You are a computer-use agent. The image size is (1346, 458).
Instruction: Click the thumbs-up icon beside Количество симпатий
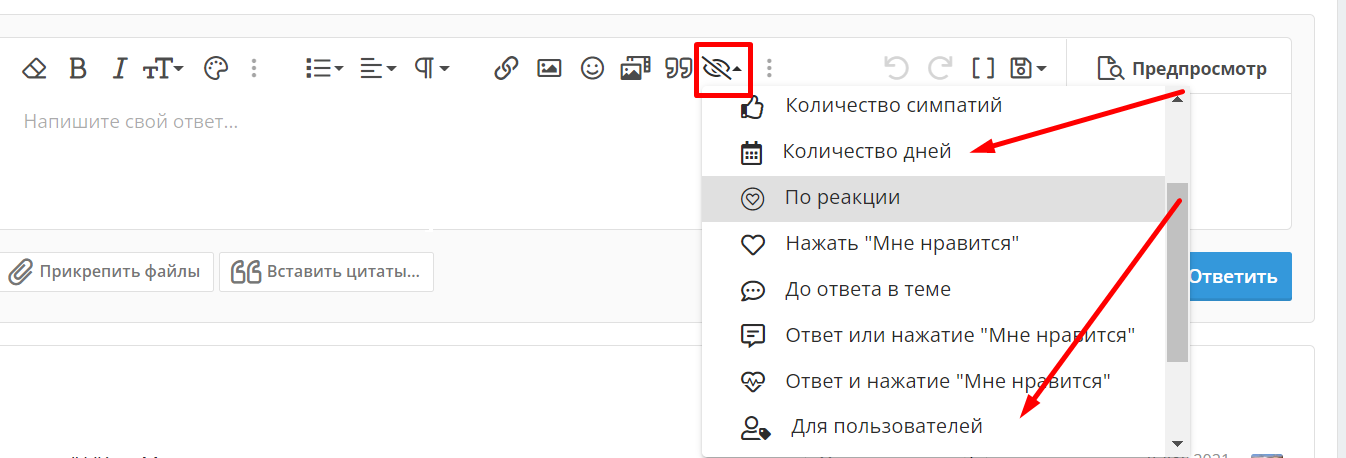pos(752,106)
